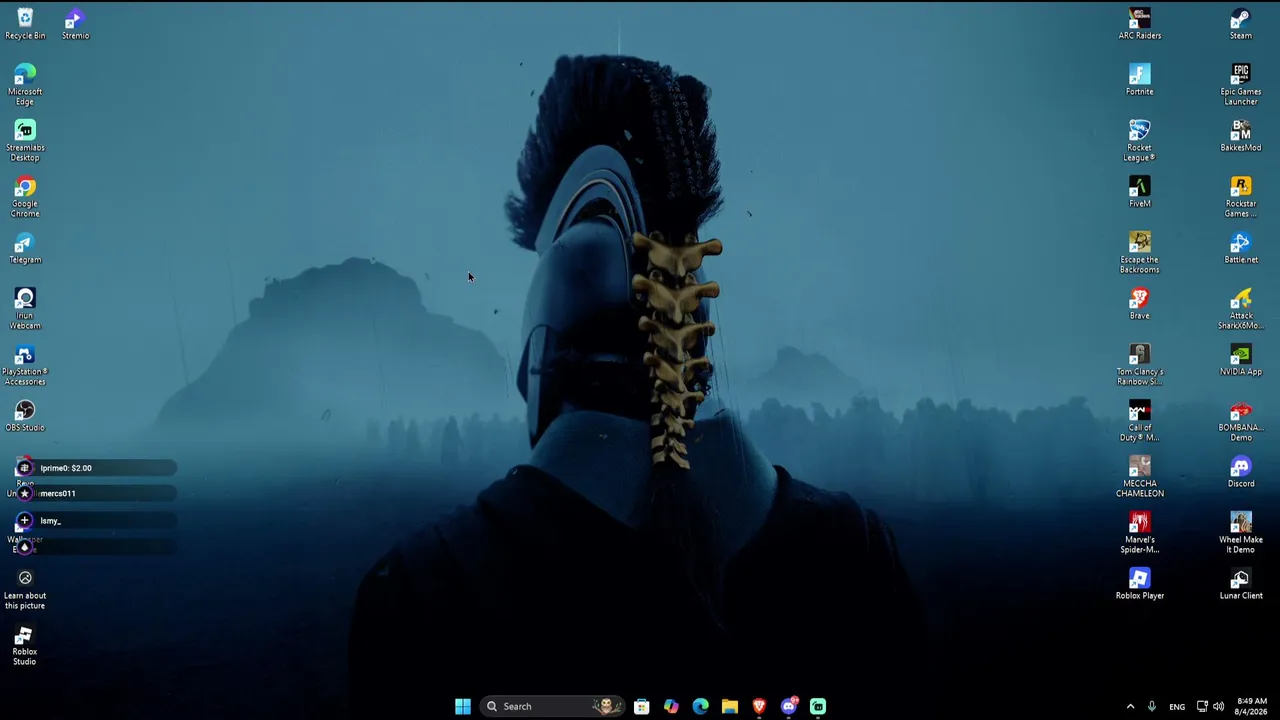Click the OBS Studio desktop icon
This screenshot has height=720, width=1280.
(25, 416)
